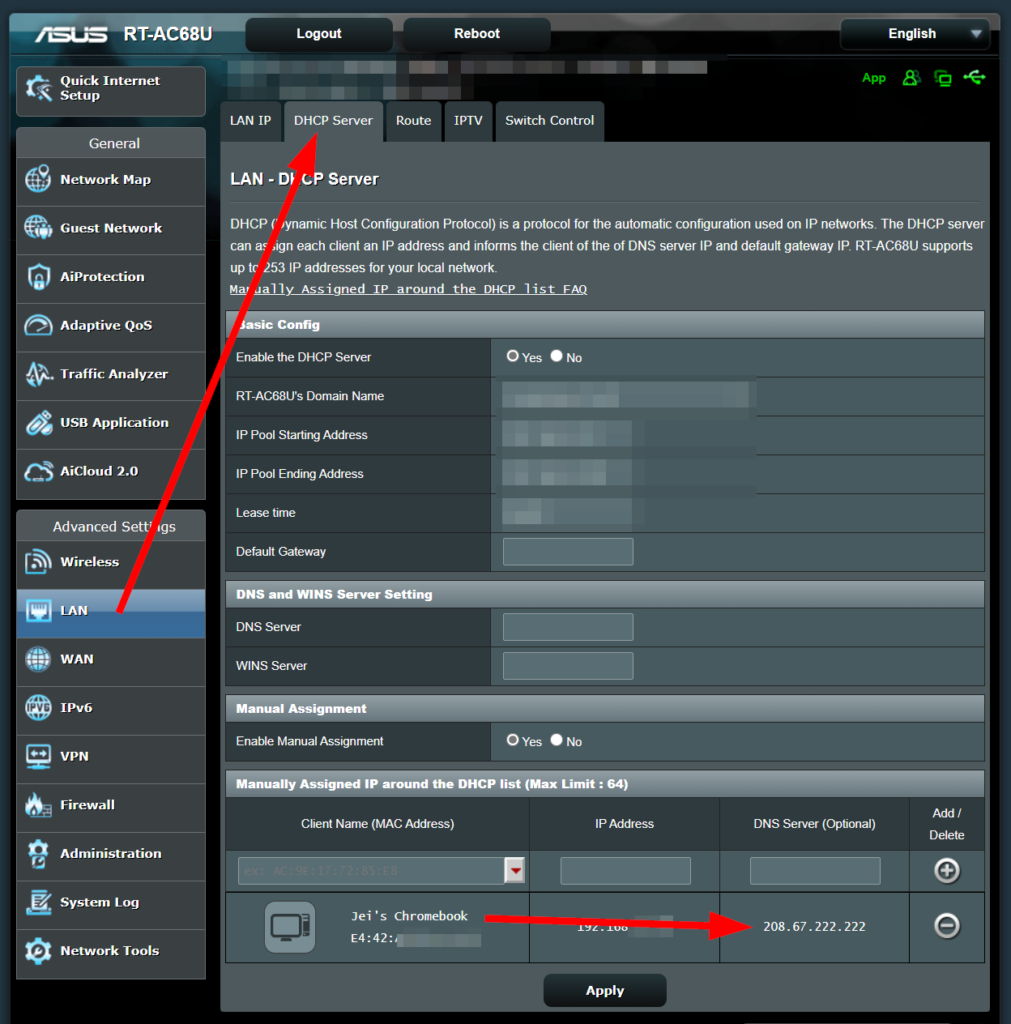Open the Switch Control tab
Screen dimensions: 1011x1024
[x=550, y=121]
